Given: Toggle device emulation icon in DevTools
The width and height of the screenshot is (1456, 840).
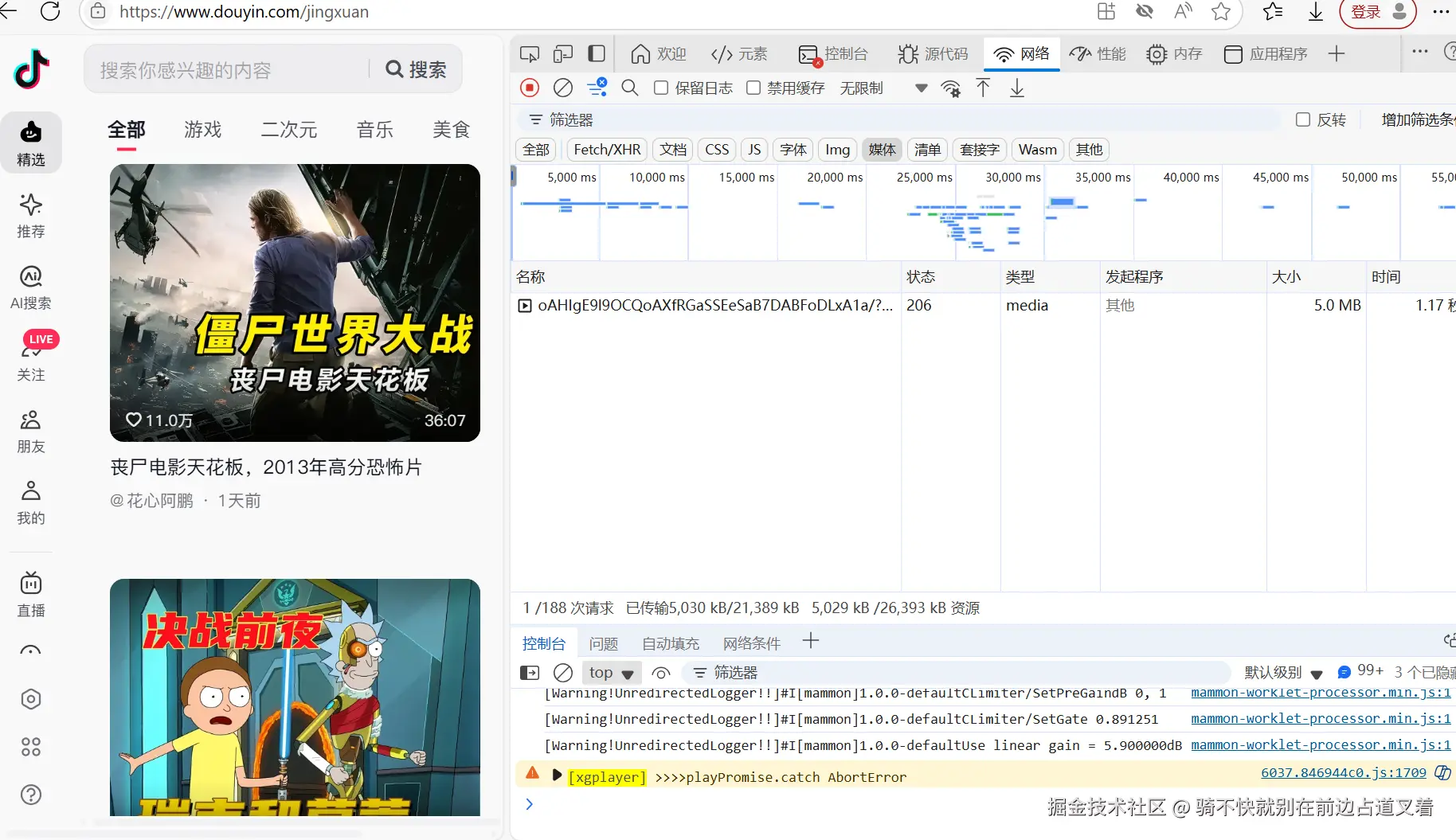Looking at the screenshot, I should tap(563, 54).
